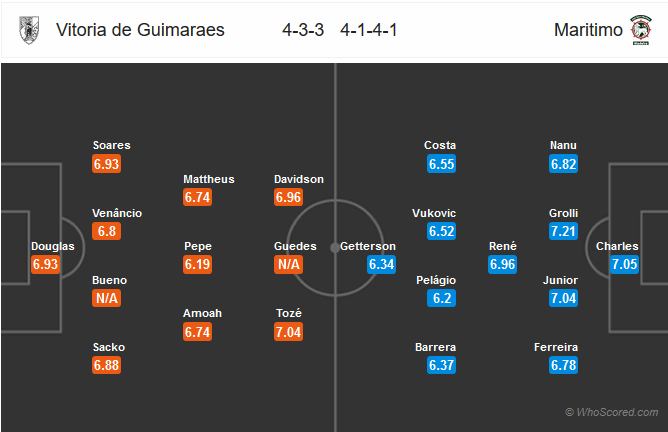This screenshot has width=668, height=432.
Task: Select Charles goalkeeper 7.05 rating badge
Action: pyautogui.click(x=625, y=264)
